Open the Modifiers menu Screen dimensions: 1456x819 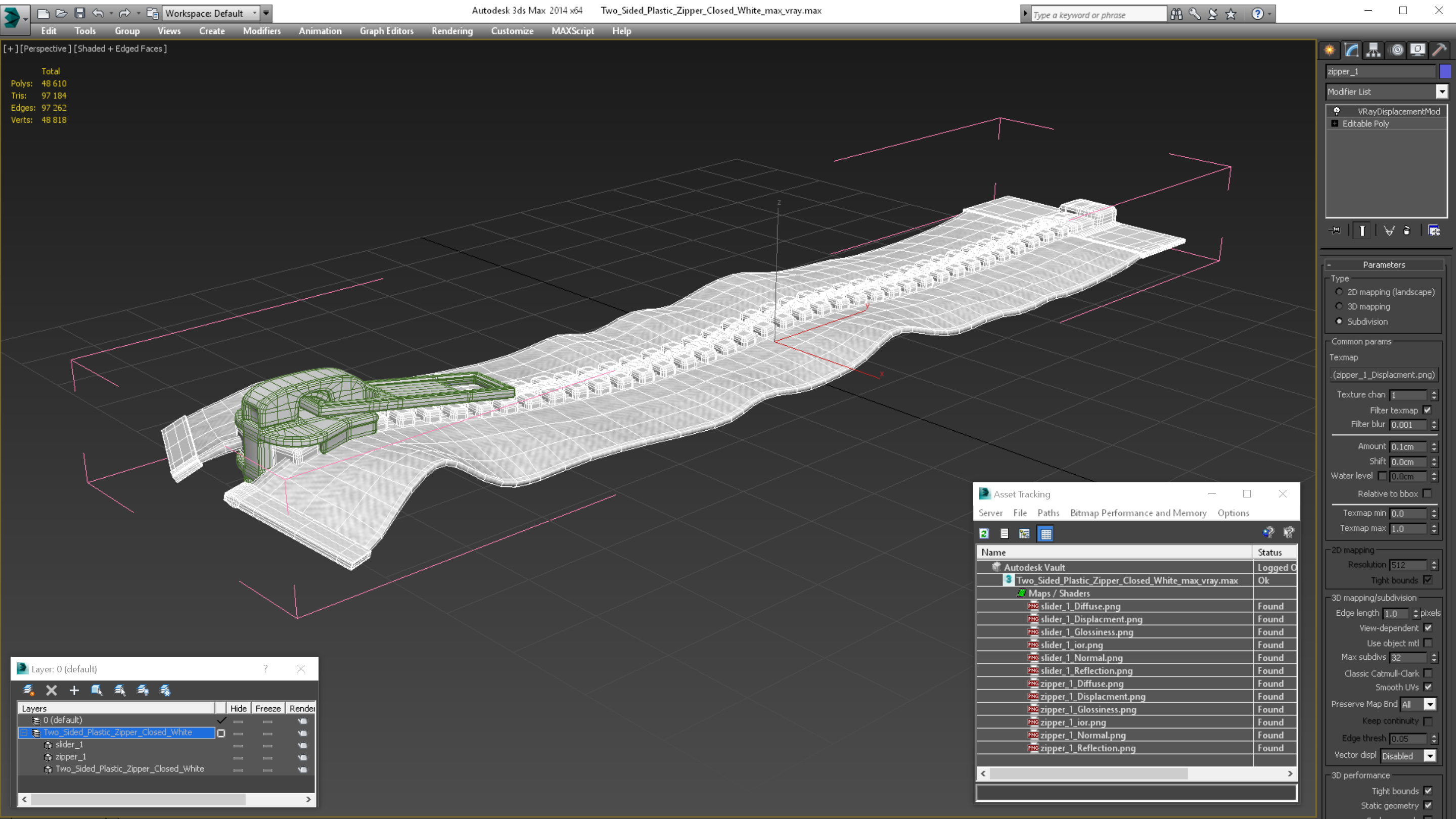pyautogui.click(x=262, y=31)
